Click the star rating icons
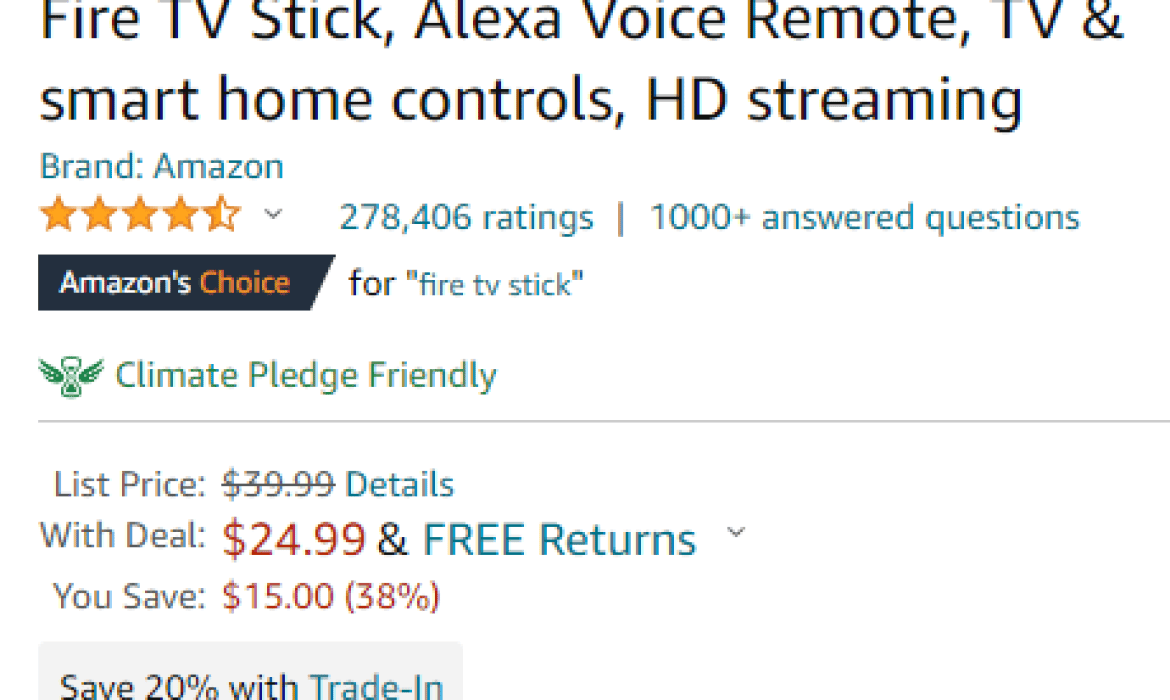 click(140, 215)
